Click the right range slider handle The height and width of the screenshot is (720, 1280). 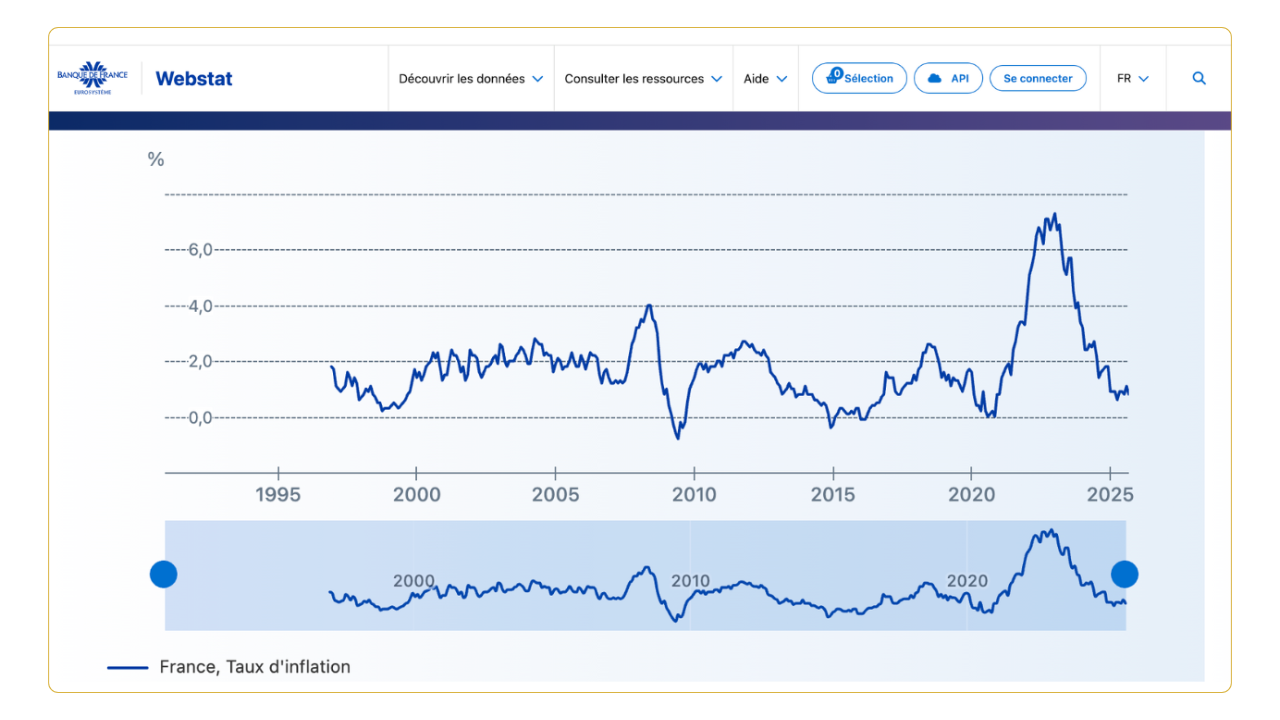pyautogui.click(x=1125, y=574)
